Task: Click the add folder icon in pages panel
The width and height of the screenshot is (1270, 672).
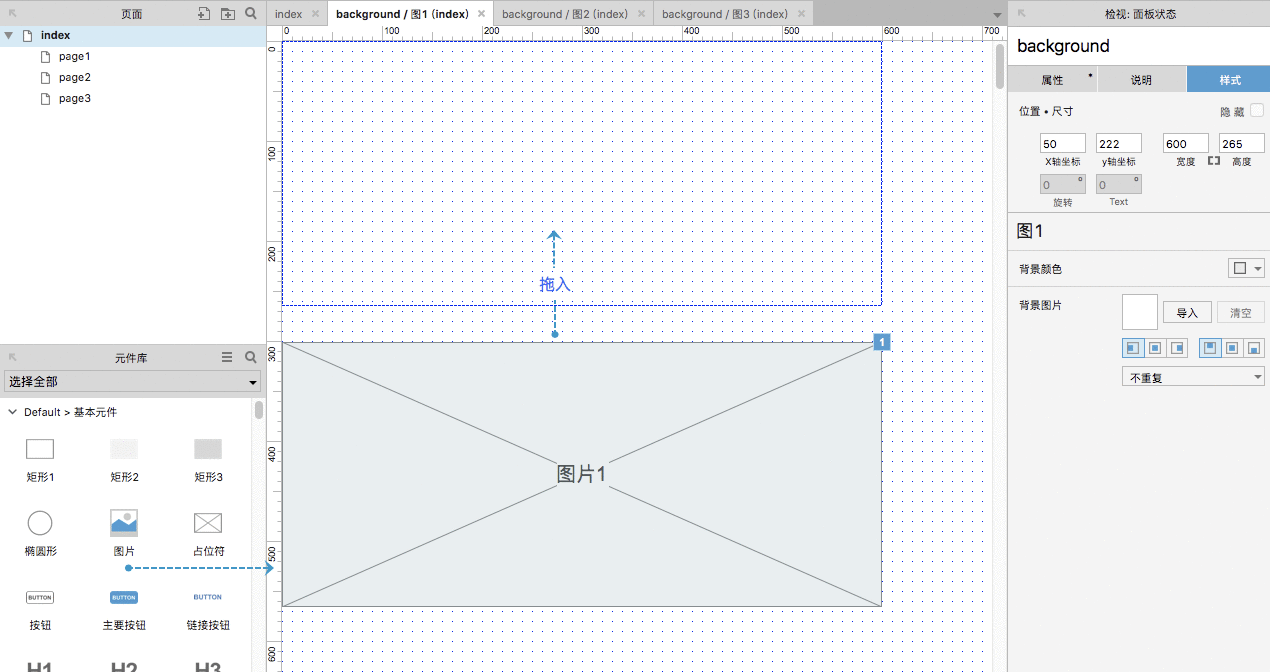Action: pyautogui.click(x=228, y=14)
